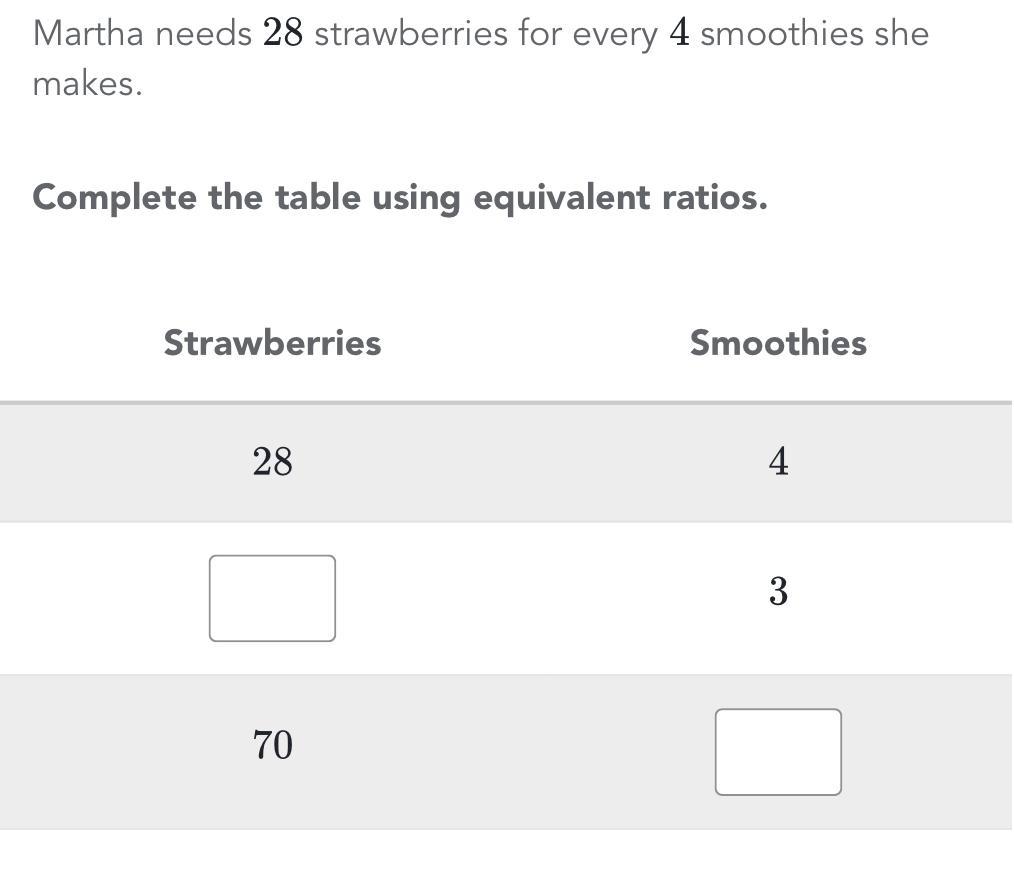Screen dimensions: 1014x879
Task: Click the empty Strawberries input box
Action: [x=272, y=598]
